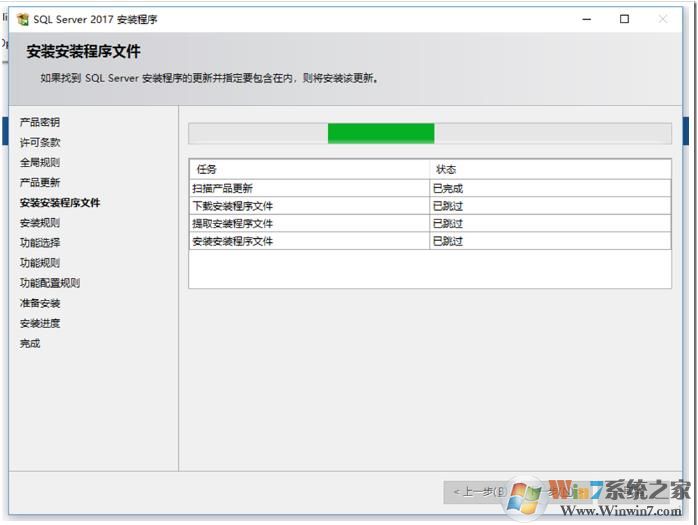
Task: Select the 全局规则 step in sidebar
Action: [x=40, y=163]
